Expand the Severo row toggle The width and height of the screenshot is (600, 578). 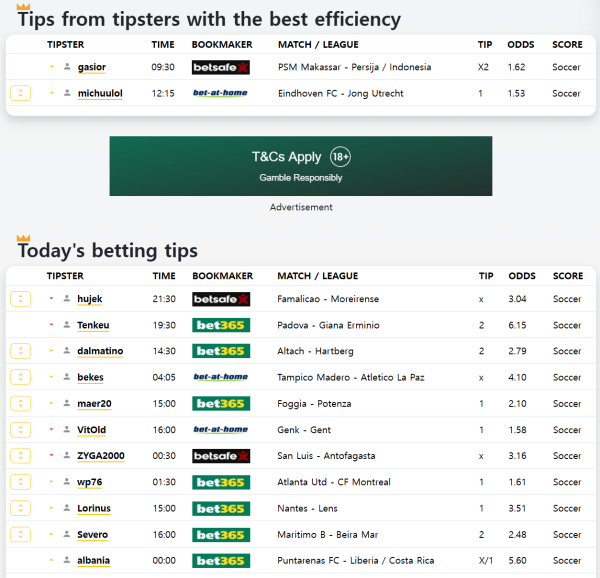click(20, 535)
